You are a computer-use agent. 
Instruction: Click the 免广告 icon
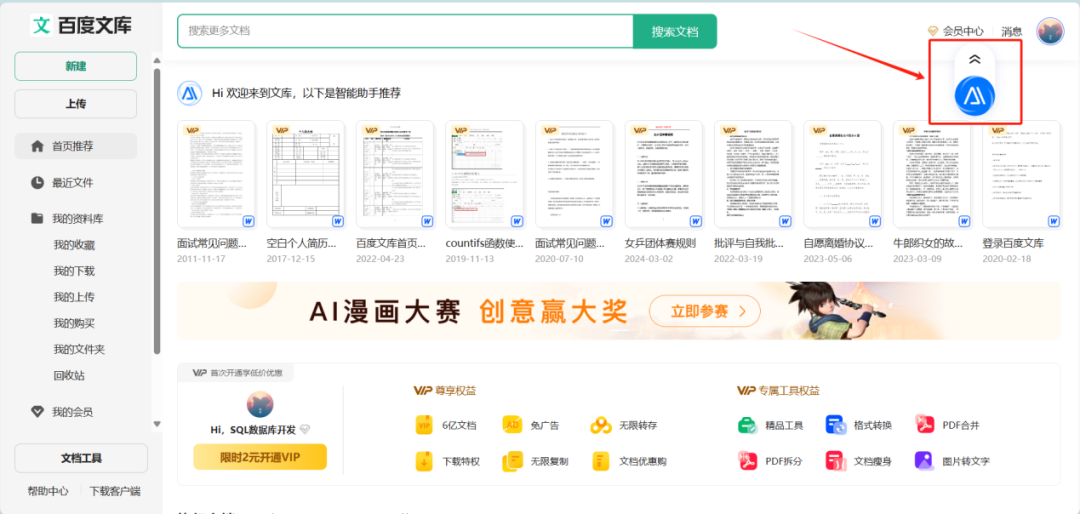click(x=512, y=425)
